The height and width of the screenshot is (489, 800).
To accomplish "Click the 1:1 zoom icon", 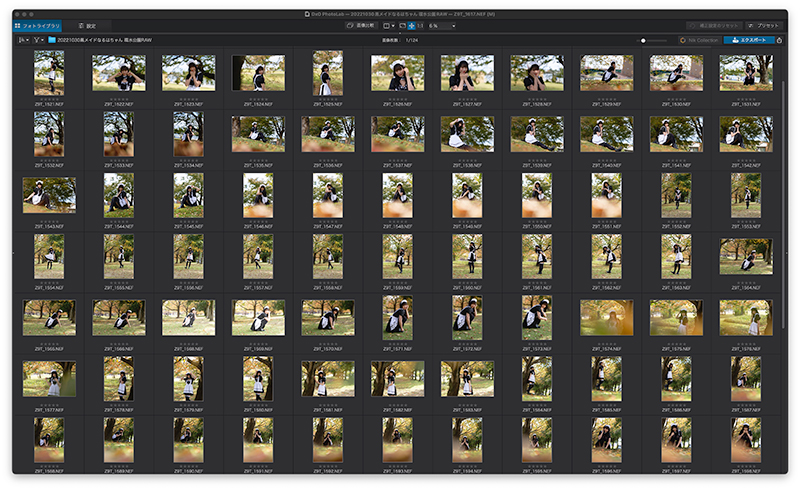I will pos(420,26).
